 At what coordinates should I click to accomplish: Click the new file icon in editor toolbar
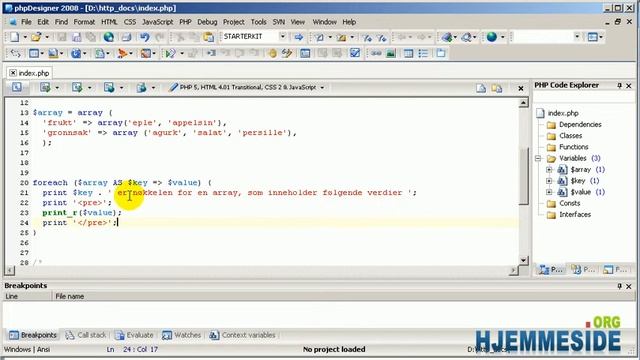(x=481, y=88)
